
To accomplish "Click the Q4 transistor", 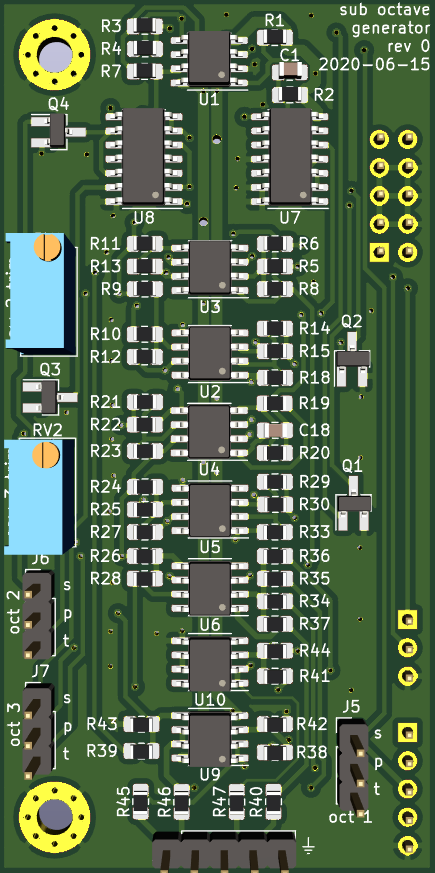I will pos(57,131).
